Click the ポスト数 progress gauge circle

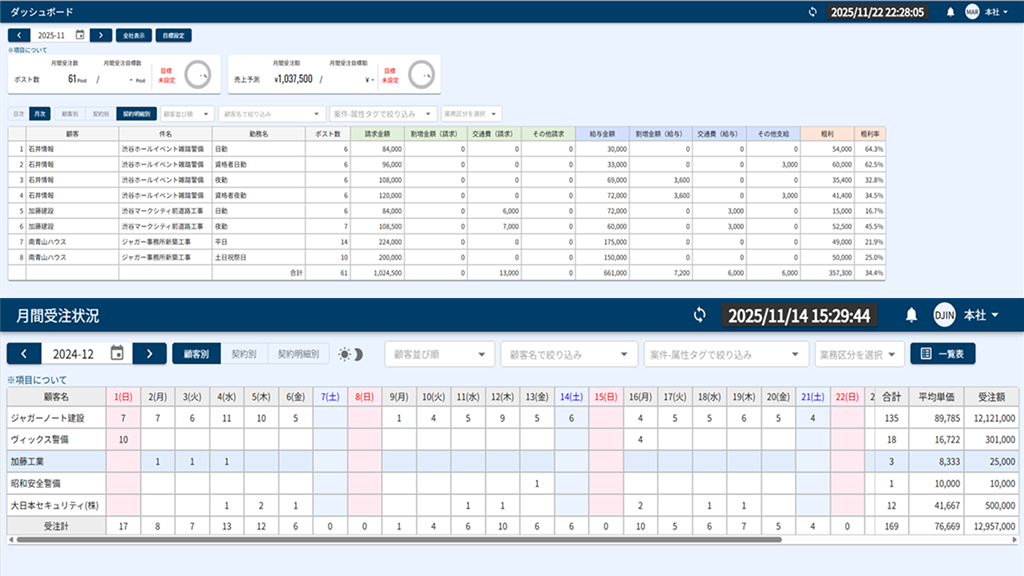coord(198,74)
